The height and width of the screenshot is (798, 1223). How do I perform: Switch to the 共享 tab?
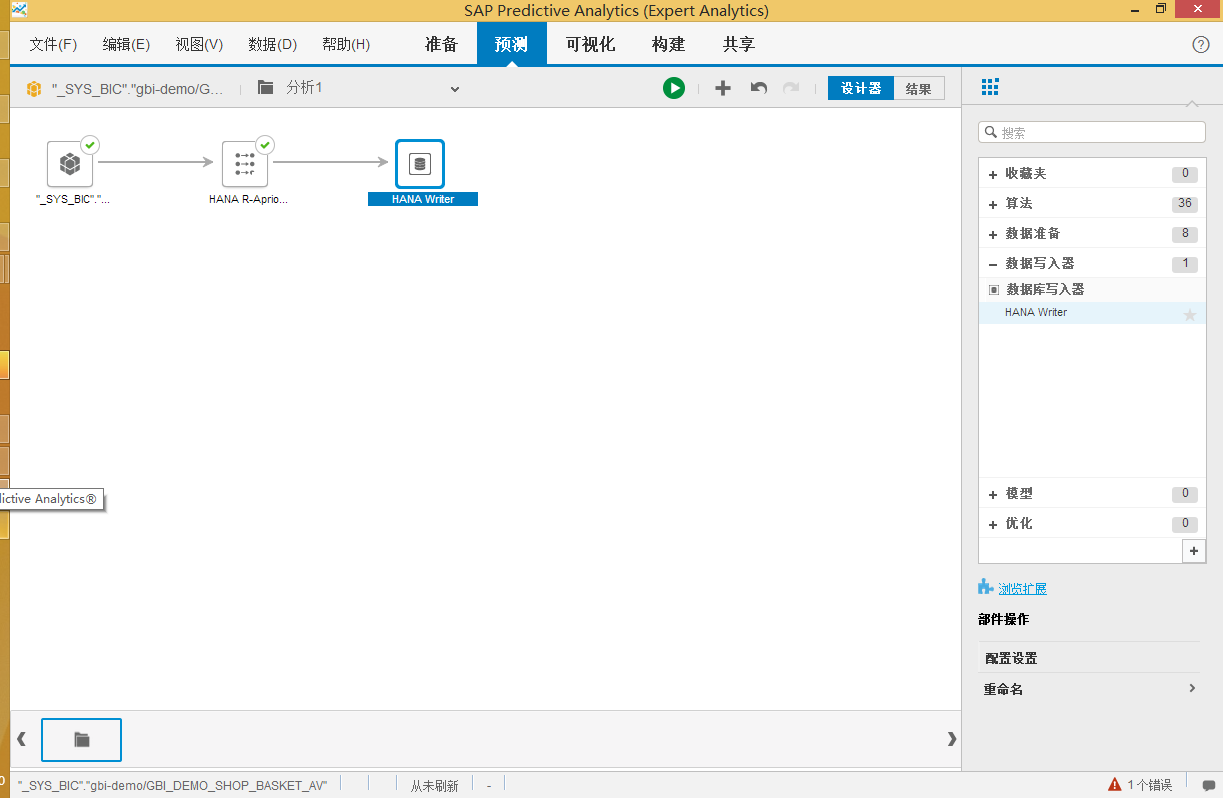click(739, 45)
